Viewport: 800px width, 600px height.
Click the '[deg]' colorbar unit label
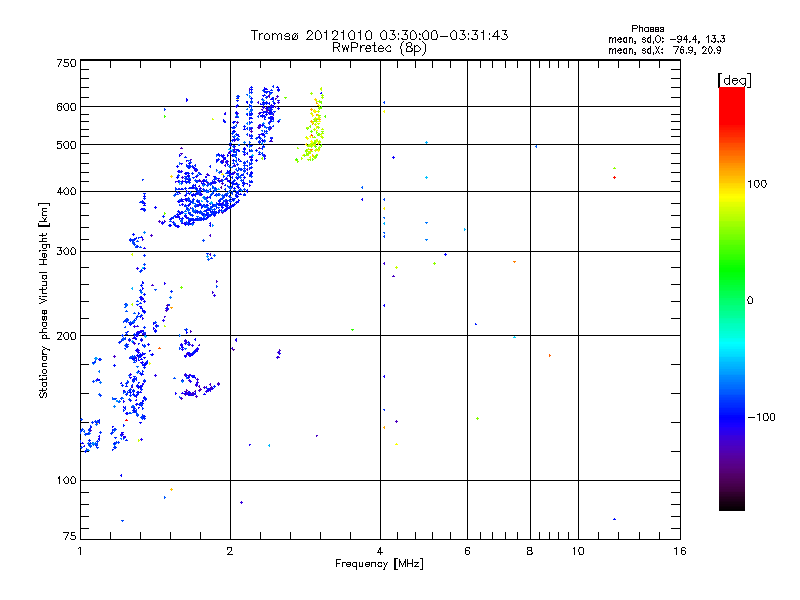point(734,80)
